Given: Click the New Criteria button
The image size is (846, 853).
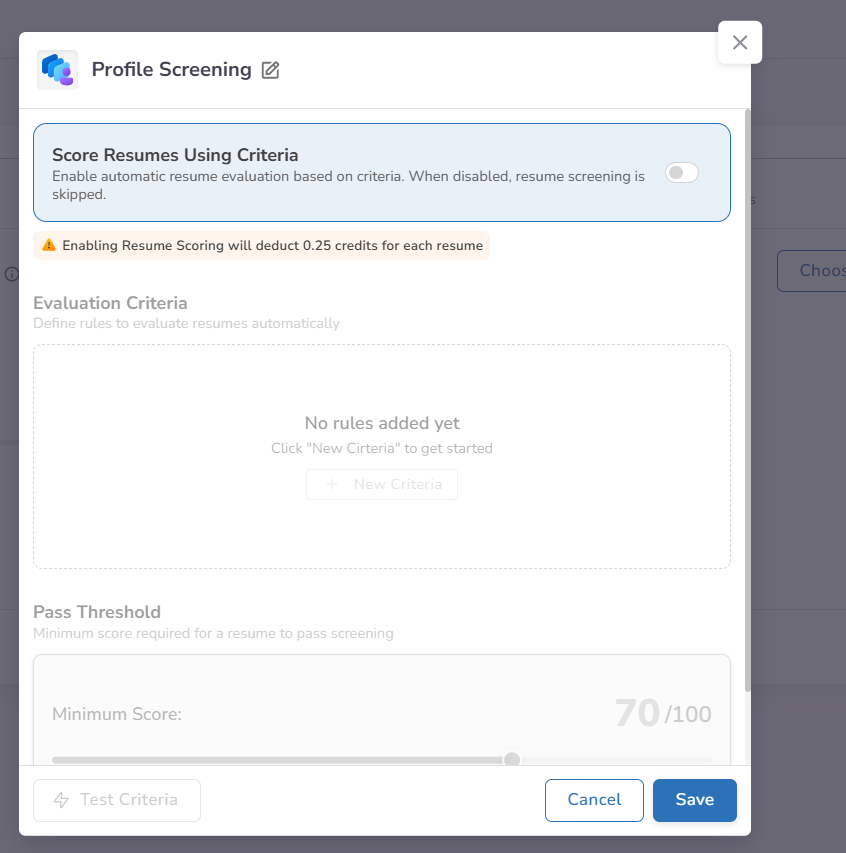Looking at the screenshot, I should coord(382,484).
